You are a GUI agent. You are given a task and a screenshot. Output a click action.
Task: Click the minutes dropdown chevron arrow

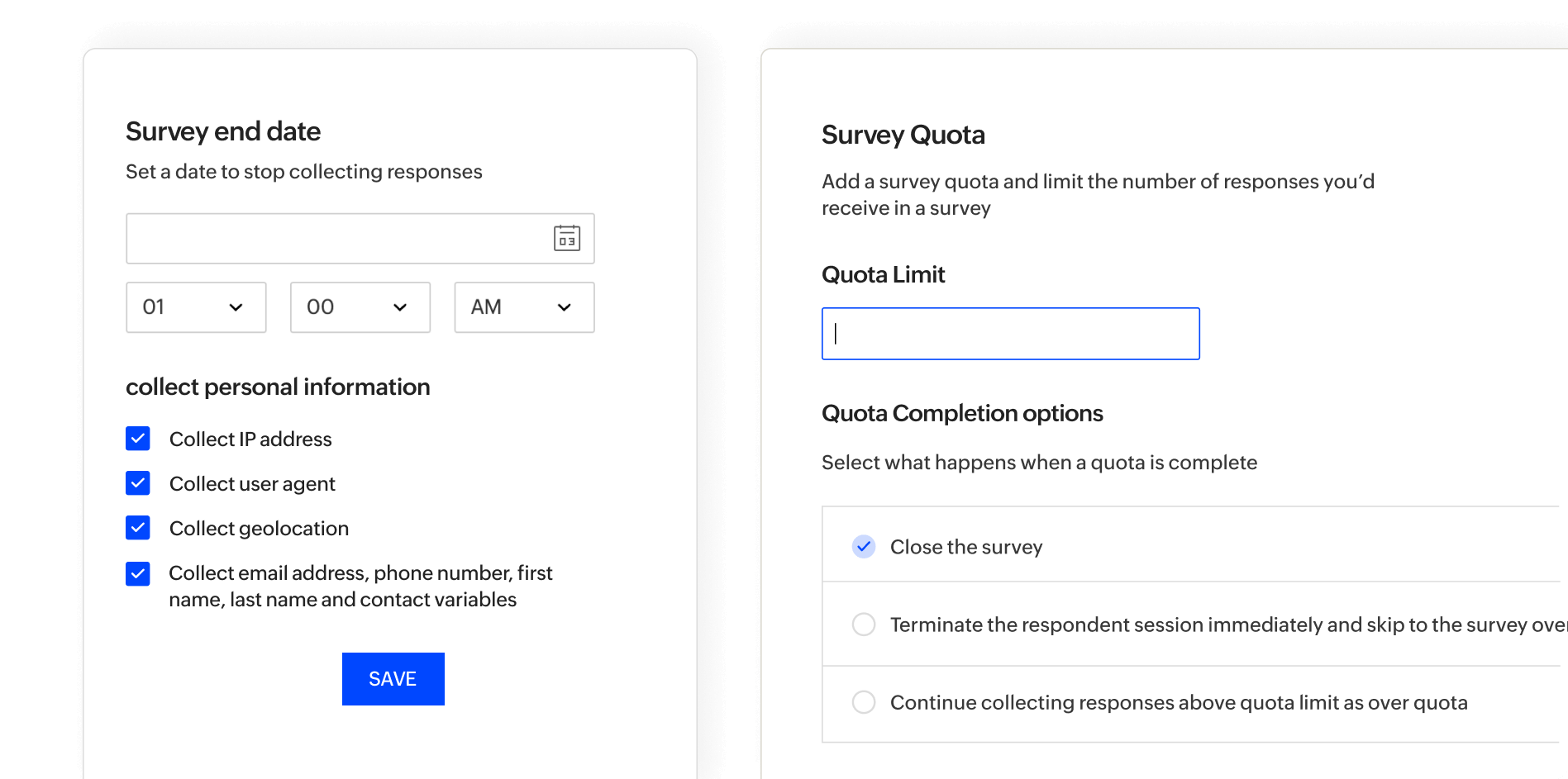(x=400, y=307)
